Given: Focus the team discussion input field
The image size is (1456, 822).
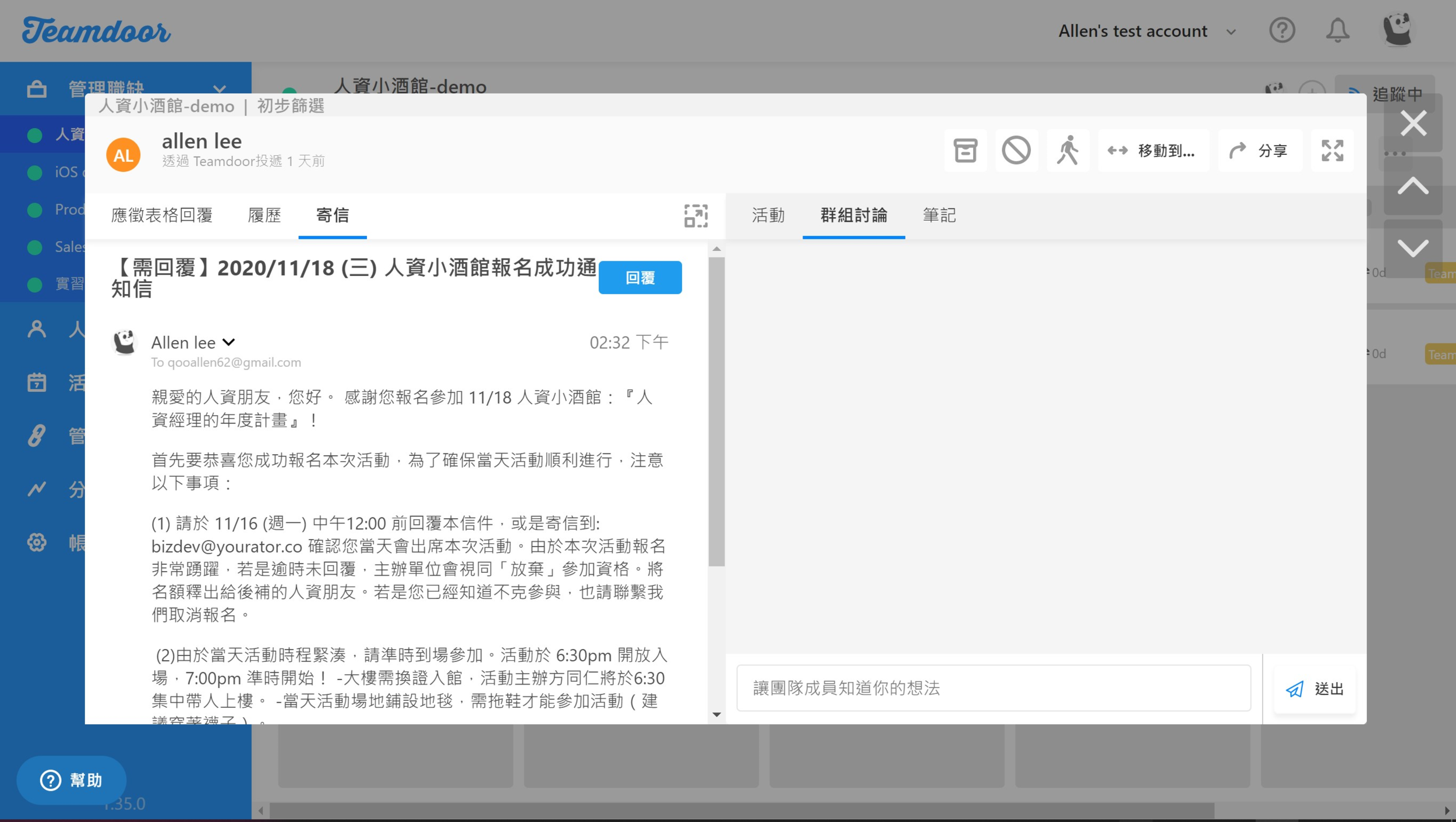Looking at the screenshot, I should coord(994,688).
